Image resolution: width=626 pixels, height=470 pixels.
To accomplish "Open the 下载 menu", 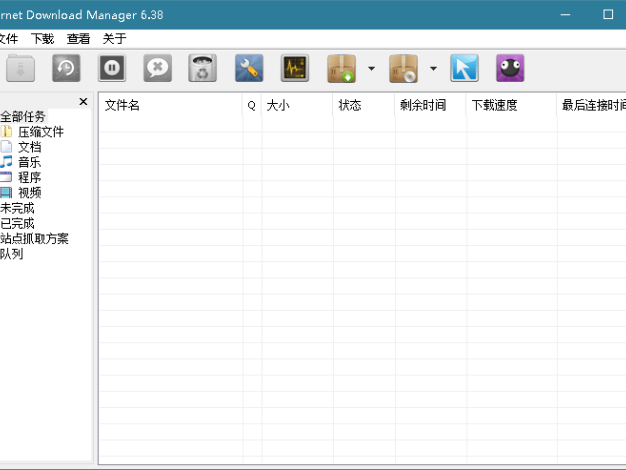I will coord(42,39).
